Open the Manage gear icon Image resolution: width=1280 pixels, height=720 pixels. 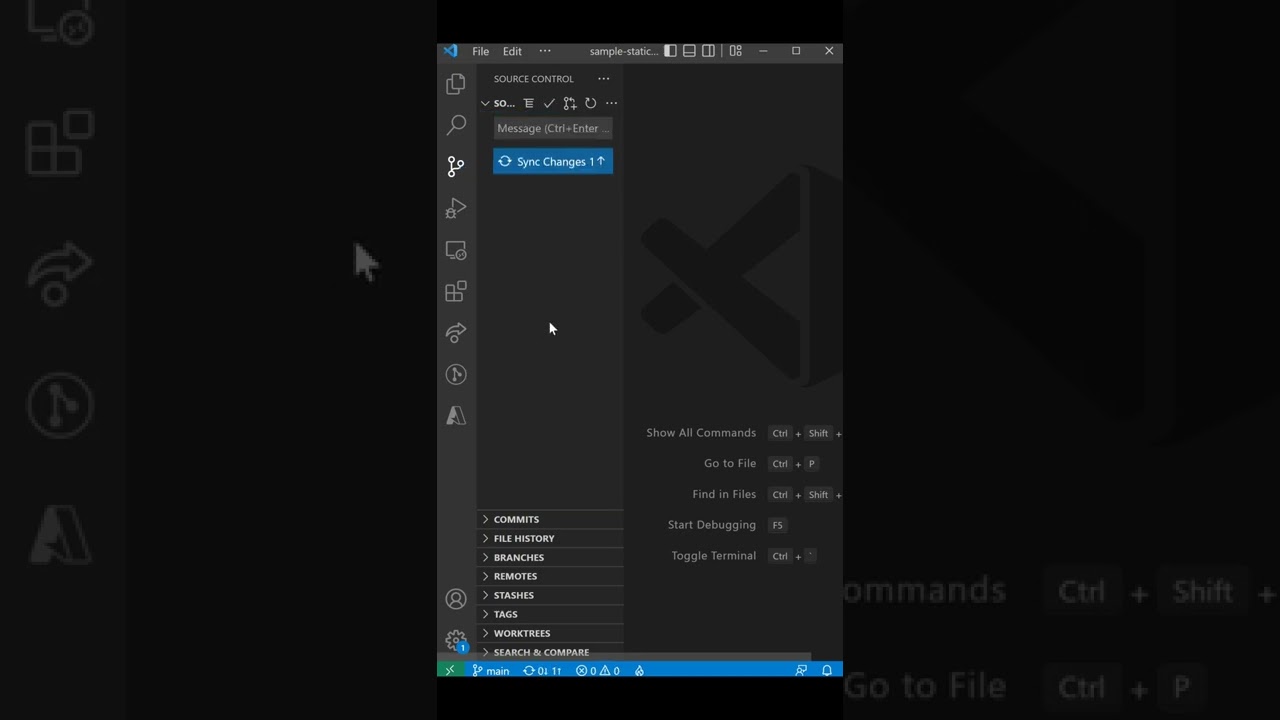pyautogui.click(x=456, y=640)
